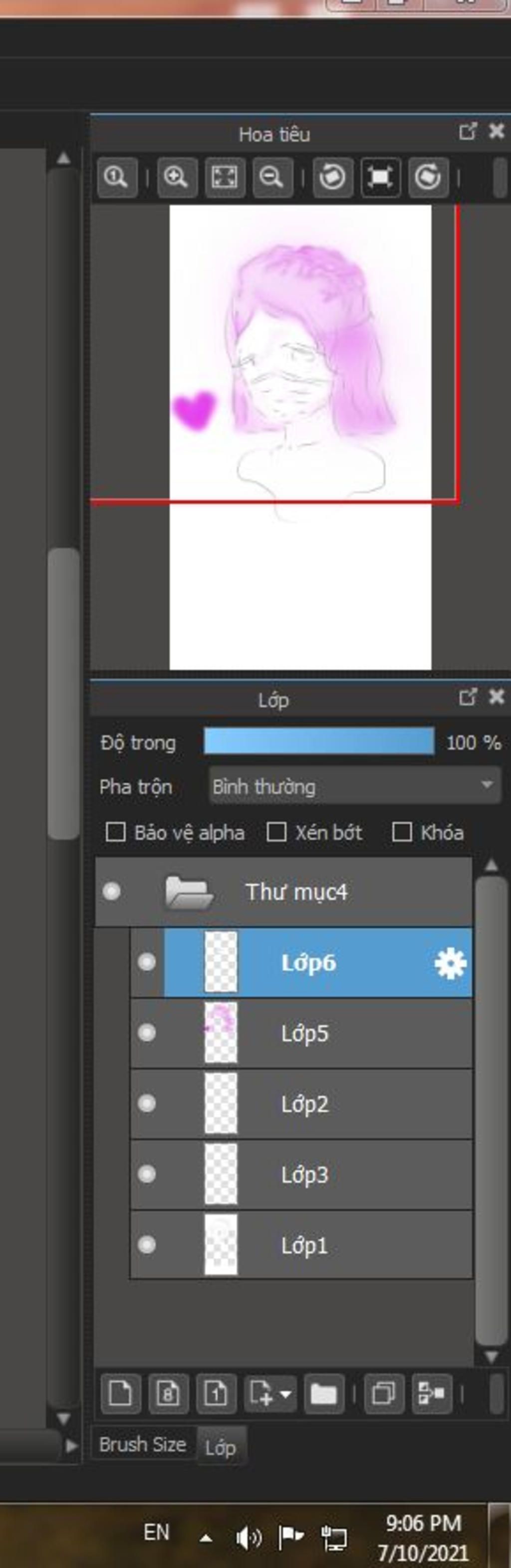Click the zoom out magnifier icon

click(271, 177)
